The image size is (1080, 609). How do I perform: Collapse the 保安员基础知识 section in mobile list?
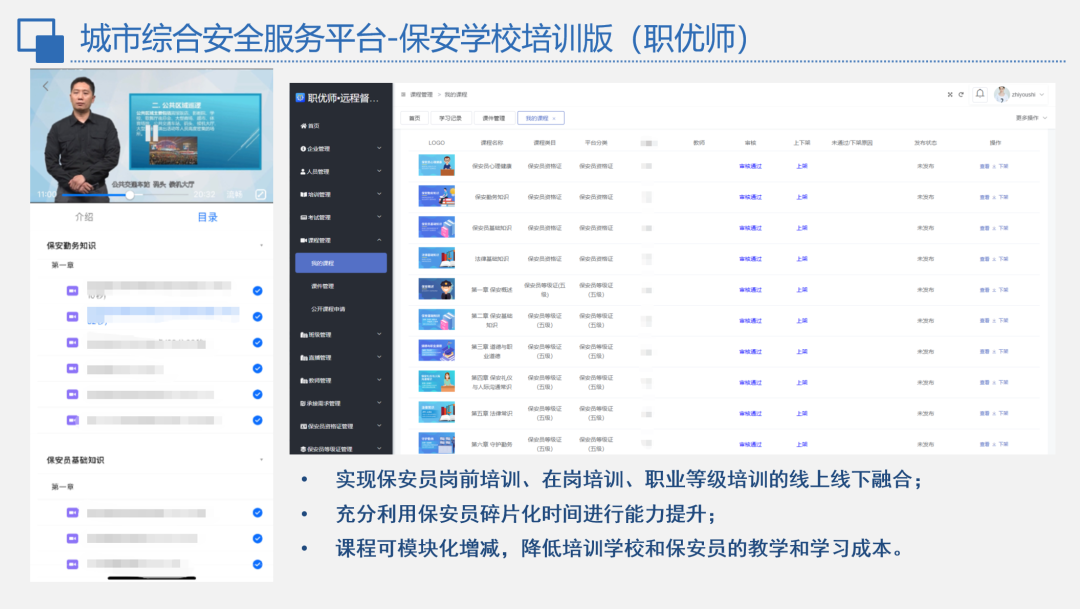coord(261,460)
